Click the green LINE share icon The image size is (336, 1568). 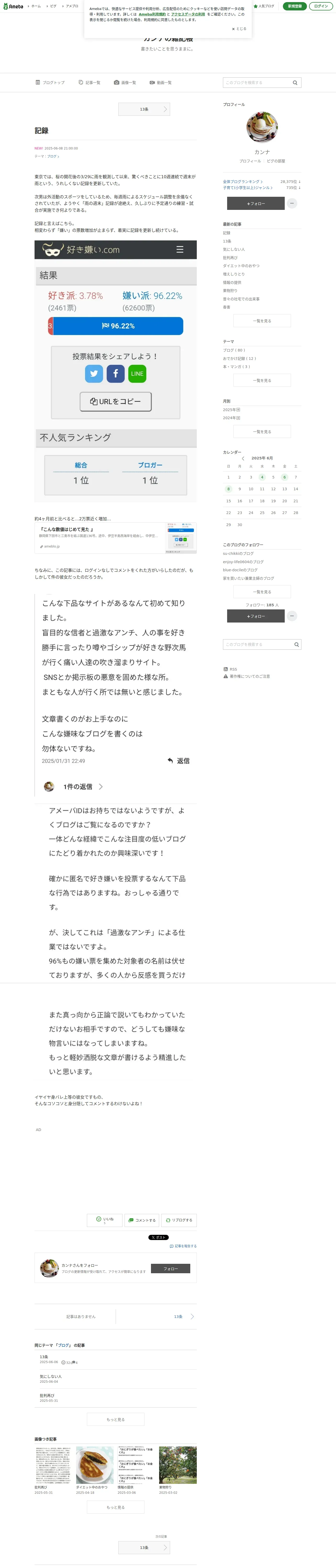[x=137, y=374]
